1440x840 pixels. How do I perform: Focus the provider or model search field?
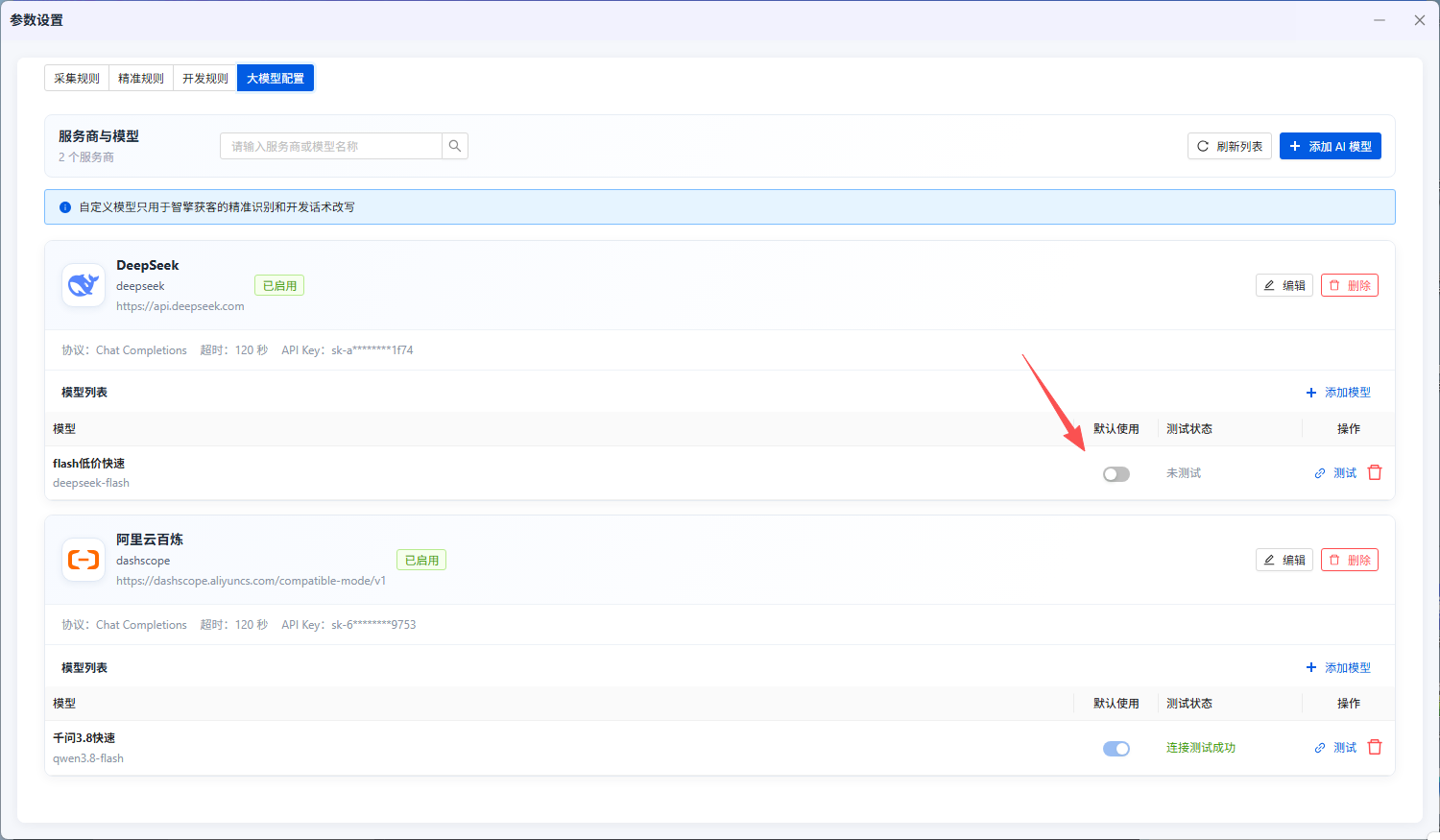click(x=331, y=146)
